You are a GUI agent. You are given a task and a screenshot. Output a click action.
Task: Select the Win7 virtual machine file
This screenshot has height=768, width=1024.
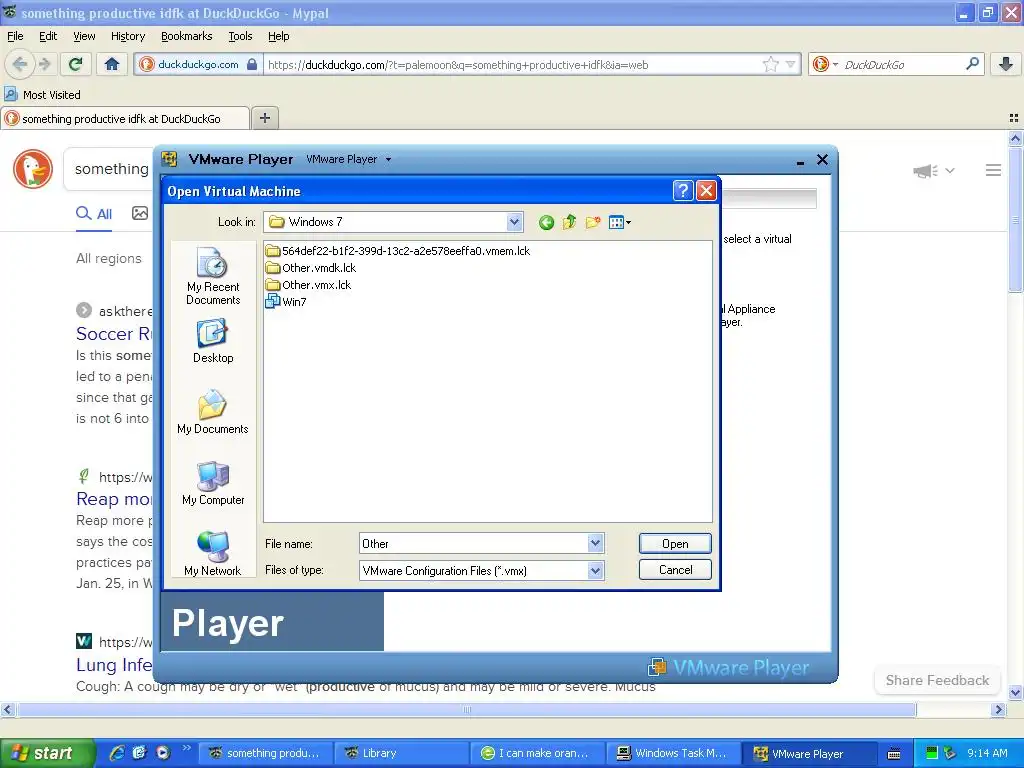(286, 302)
